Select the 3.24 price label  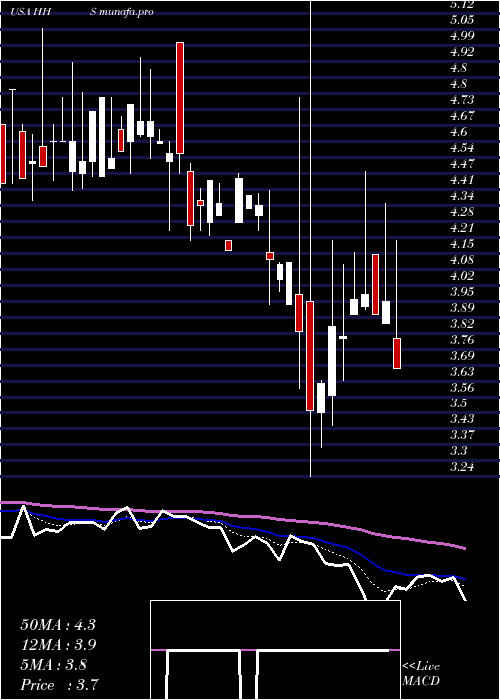[462, 467]
